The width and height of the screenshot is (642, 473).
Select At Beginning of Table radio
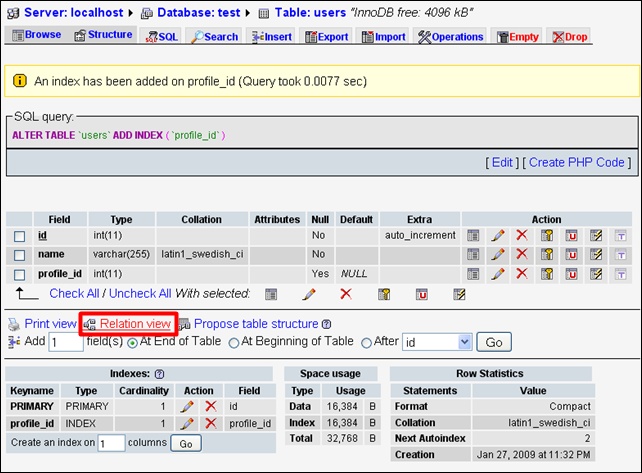[x=234, y=343]
